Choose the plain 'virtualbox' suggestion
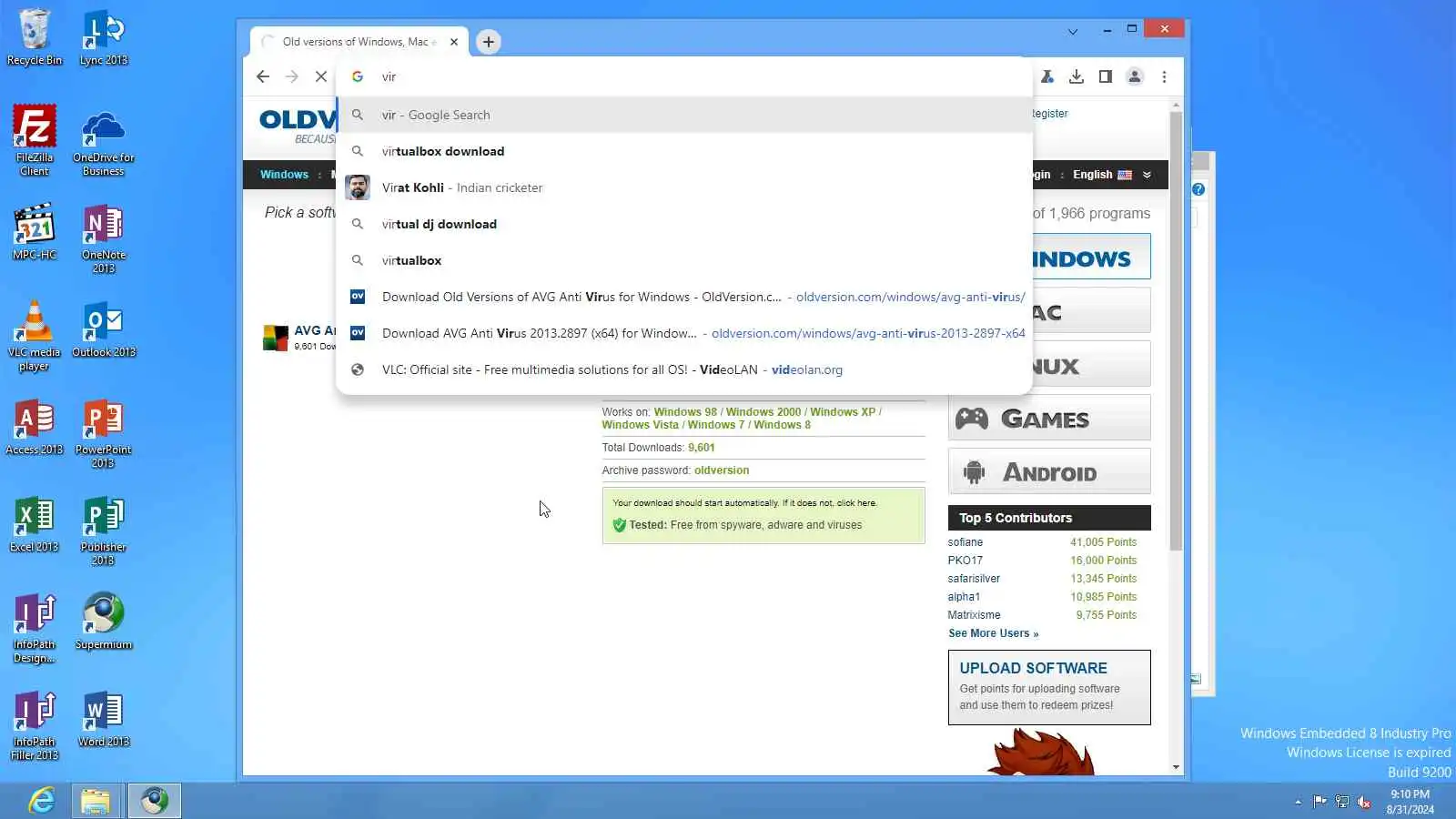The height and width of the screenshot is (819, 1456). pos(684,260)
